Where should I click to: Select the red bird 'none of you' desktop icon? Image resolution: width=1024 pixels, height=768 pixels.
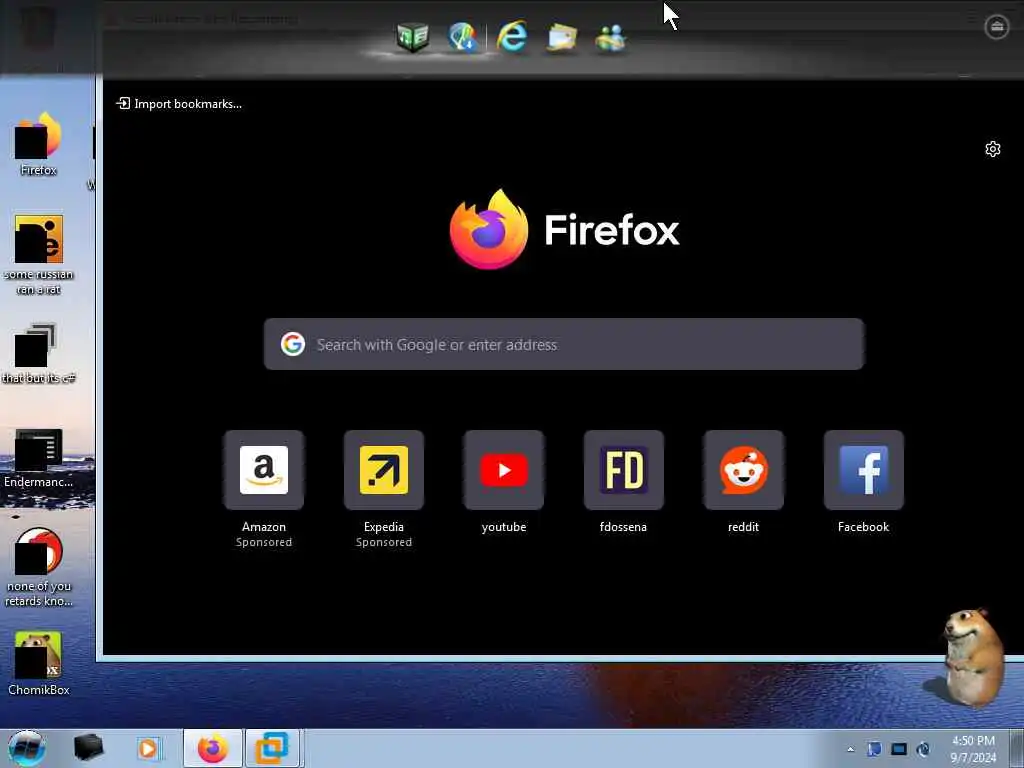[39, 567]
